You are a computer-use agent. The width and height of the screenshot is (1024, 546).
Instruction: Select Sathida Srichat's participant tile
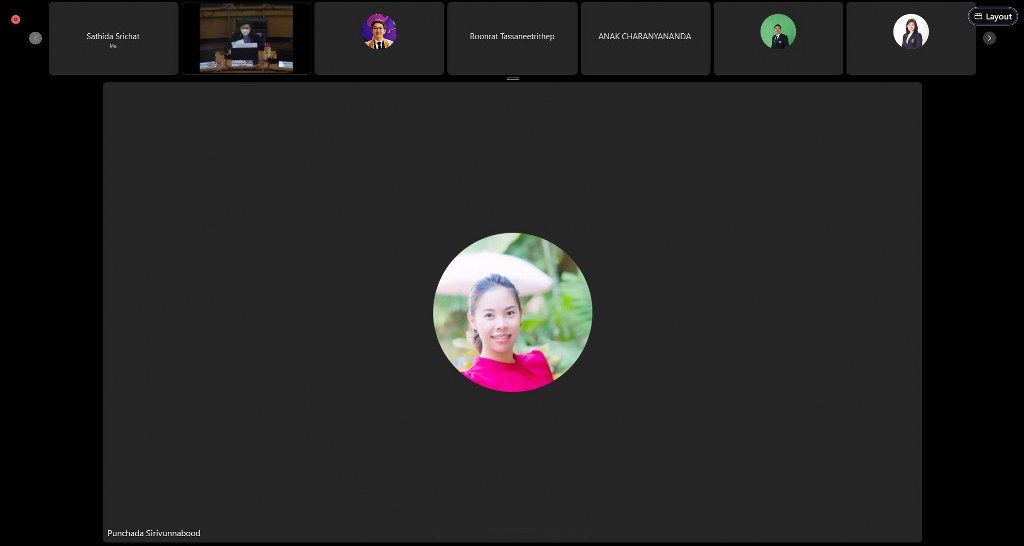[113, 38]
